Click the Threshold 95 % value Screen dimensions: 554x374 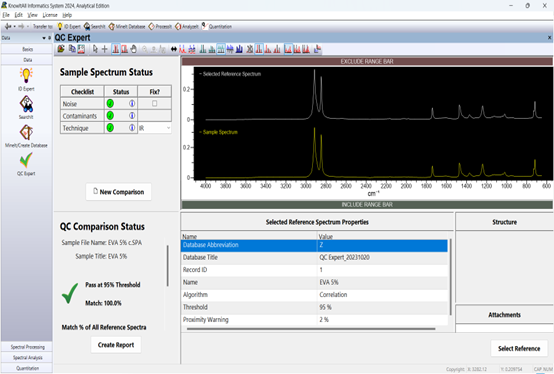(325, 307)
